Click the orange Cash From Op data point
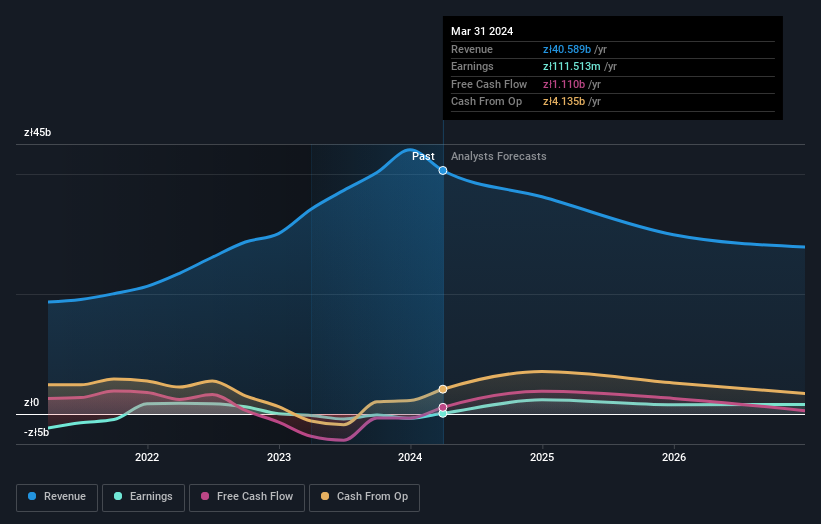This screenshot has height=524, width=821. [443, 389]
